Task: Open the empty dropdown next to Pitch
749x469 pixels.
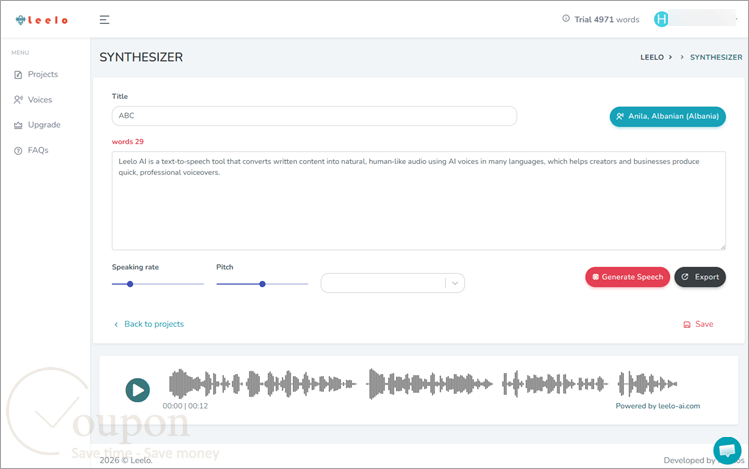Action: point(393,283)
